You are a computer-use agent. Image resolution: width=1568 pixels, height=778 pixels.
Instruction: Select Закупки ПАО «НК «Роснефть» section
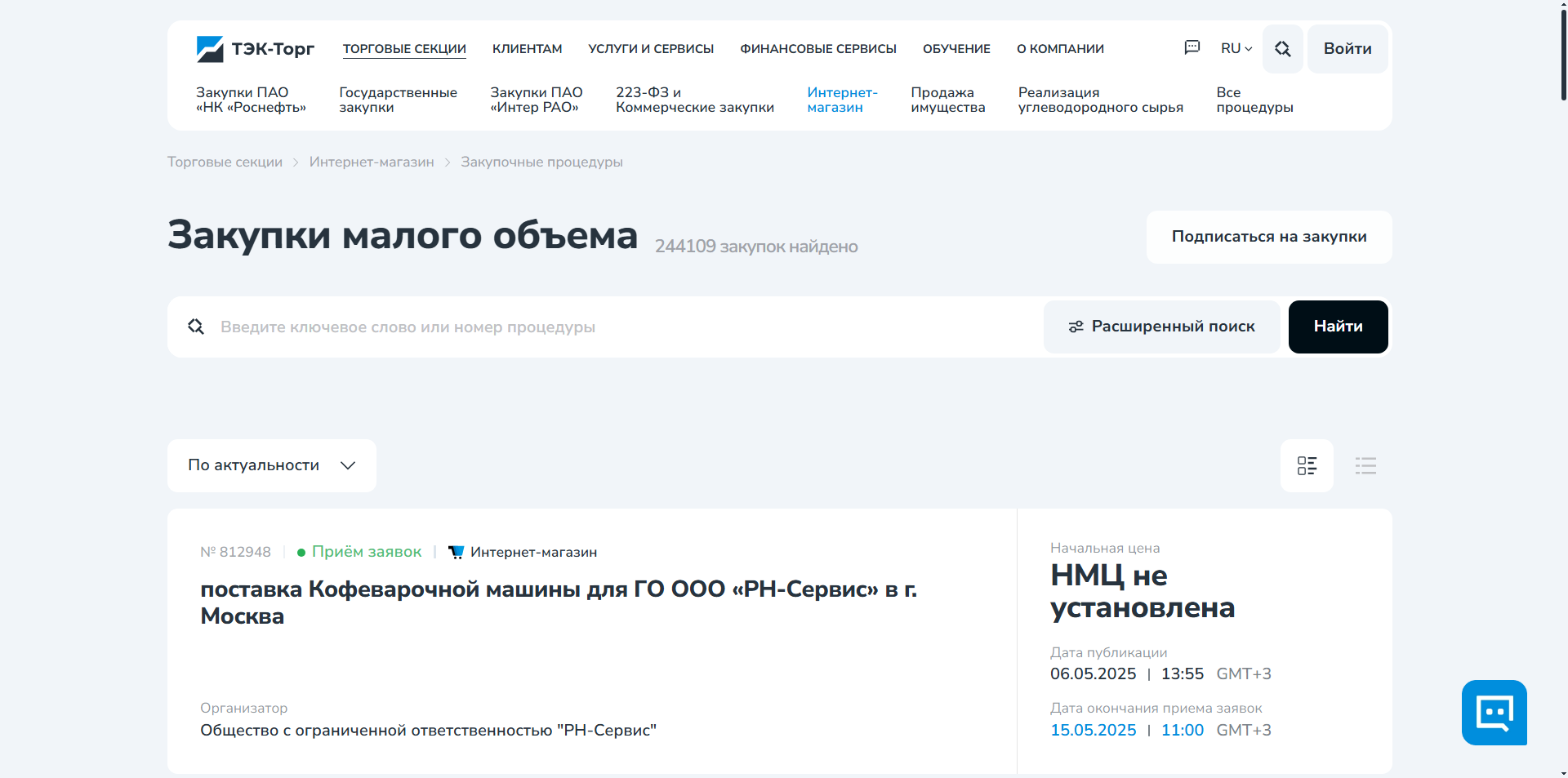[251, 100]
